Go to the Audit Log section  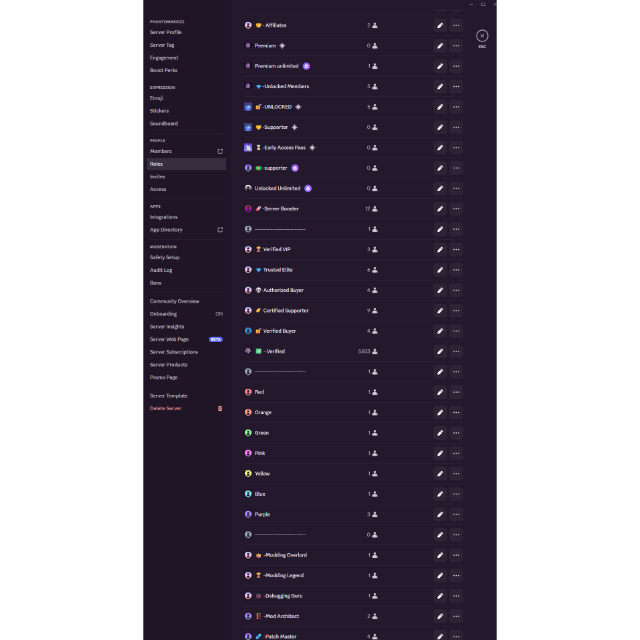[x=161, y=270]
